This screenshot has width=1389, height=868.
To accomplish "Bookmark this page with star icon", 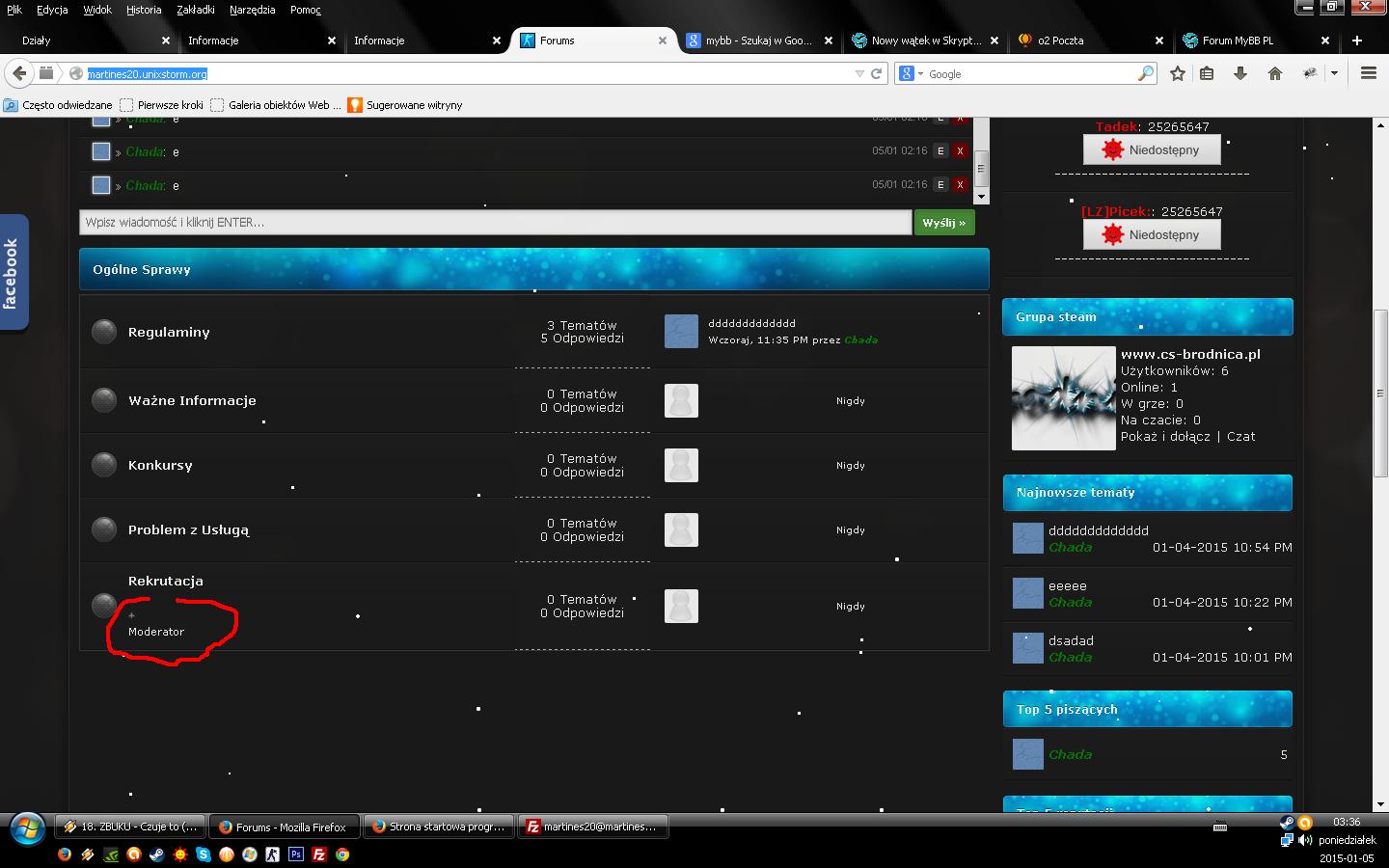I will [1178, 73].
